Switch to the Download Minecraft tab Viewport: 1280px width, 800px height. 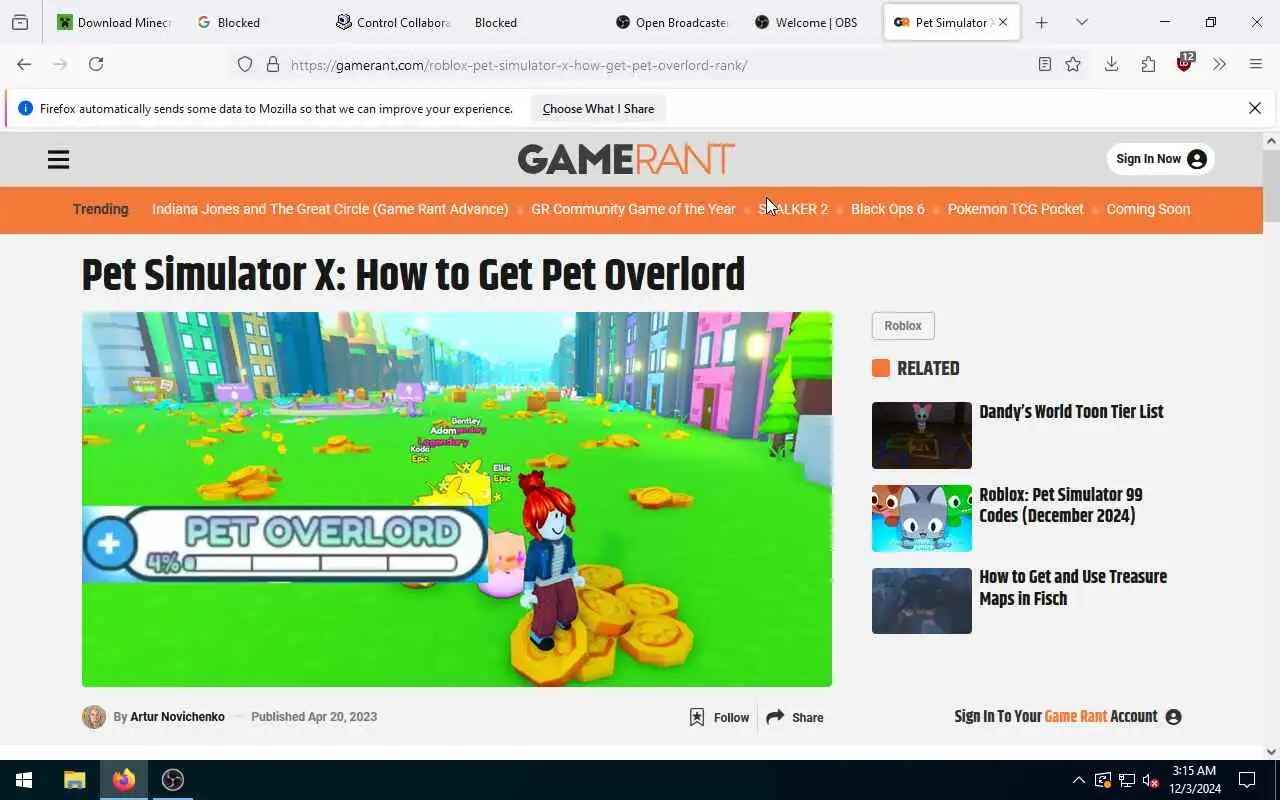(114, 22)
